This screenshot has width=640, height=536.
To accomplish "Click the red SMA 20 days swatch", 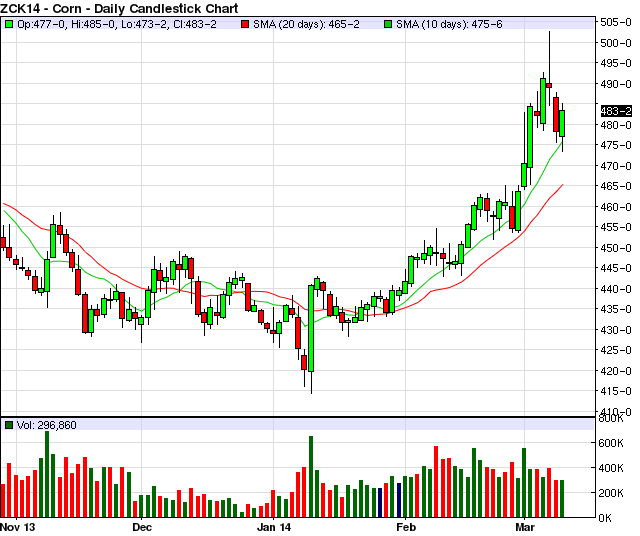I will click(245, 24).
